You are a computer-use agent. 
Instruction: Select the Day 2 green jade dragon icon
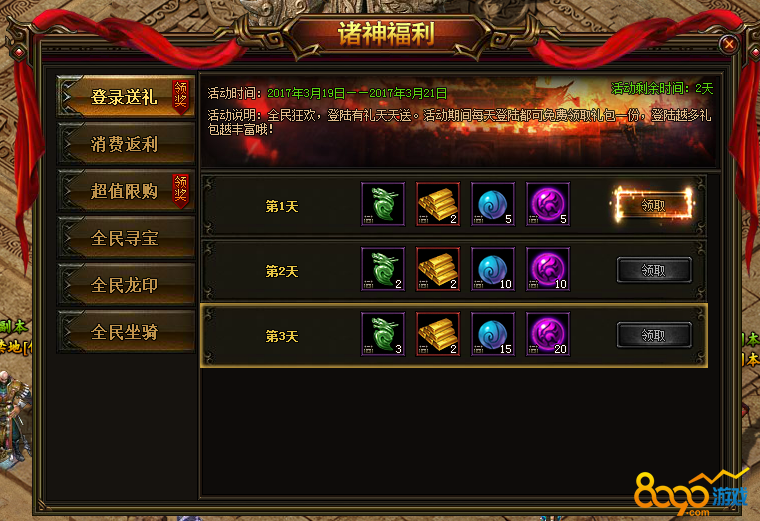pos(383,269)
